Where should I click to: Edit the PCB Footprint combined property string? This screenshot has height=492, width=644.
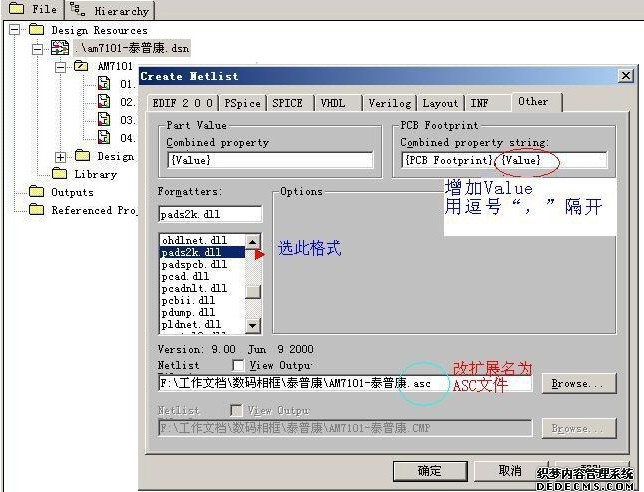point(504,160)
